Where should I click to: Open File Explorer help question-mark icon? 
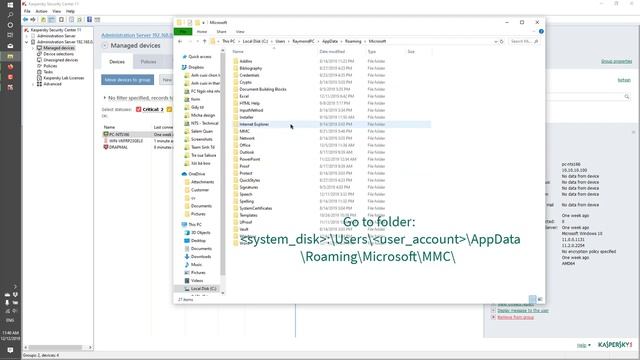541,31
